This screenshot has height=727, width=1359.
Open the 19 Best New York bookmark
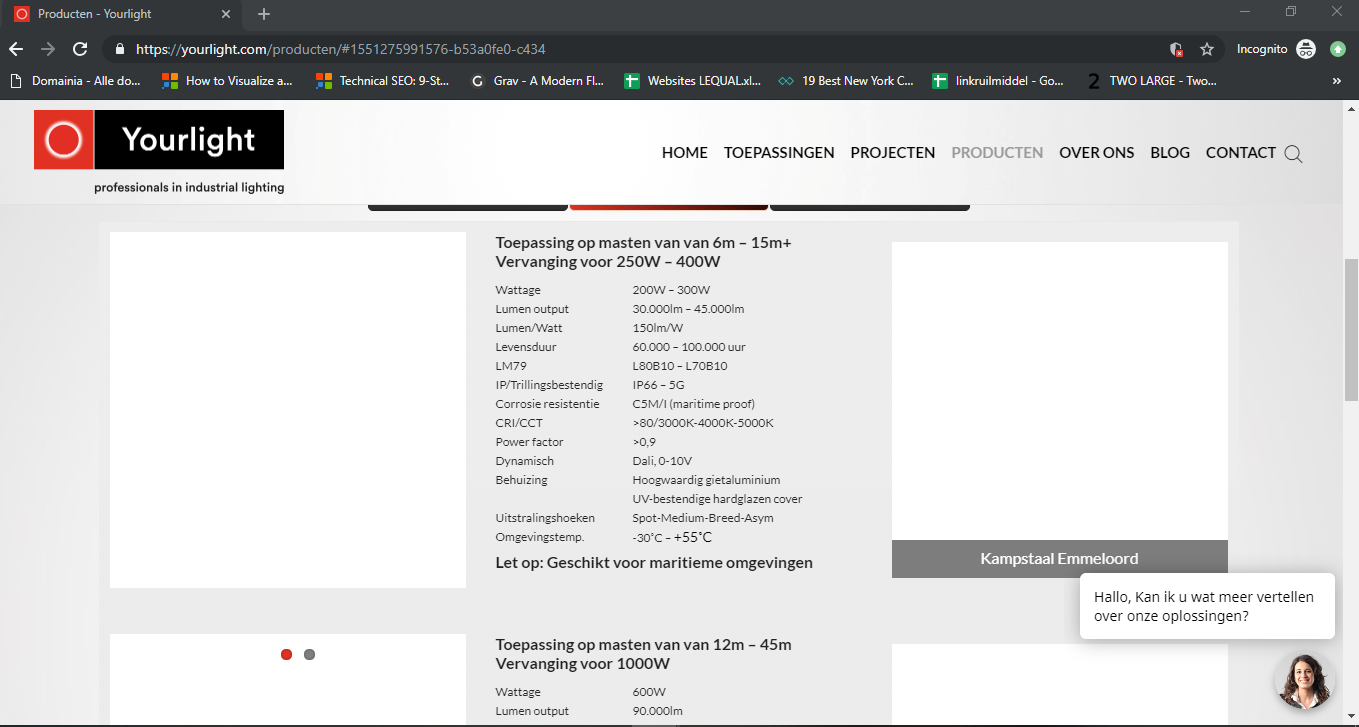(847, 81)
